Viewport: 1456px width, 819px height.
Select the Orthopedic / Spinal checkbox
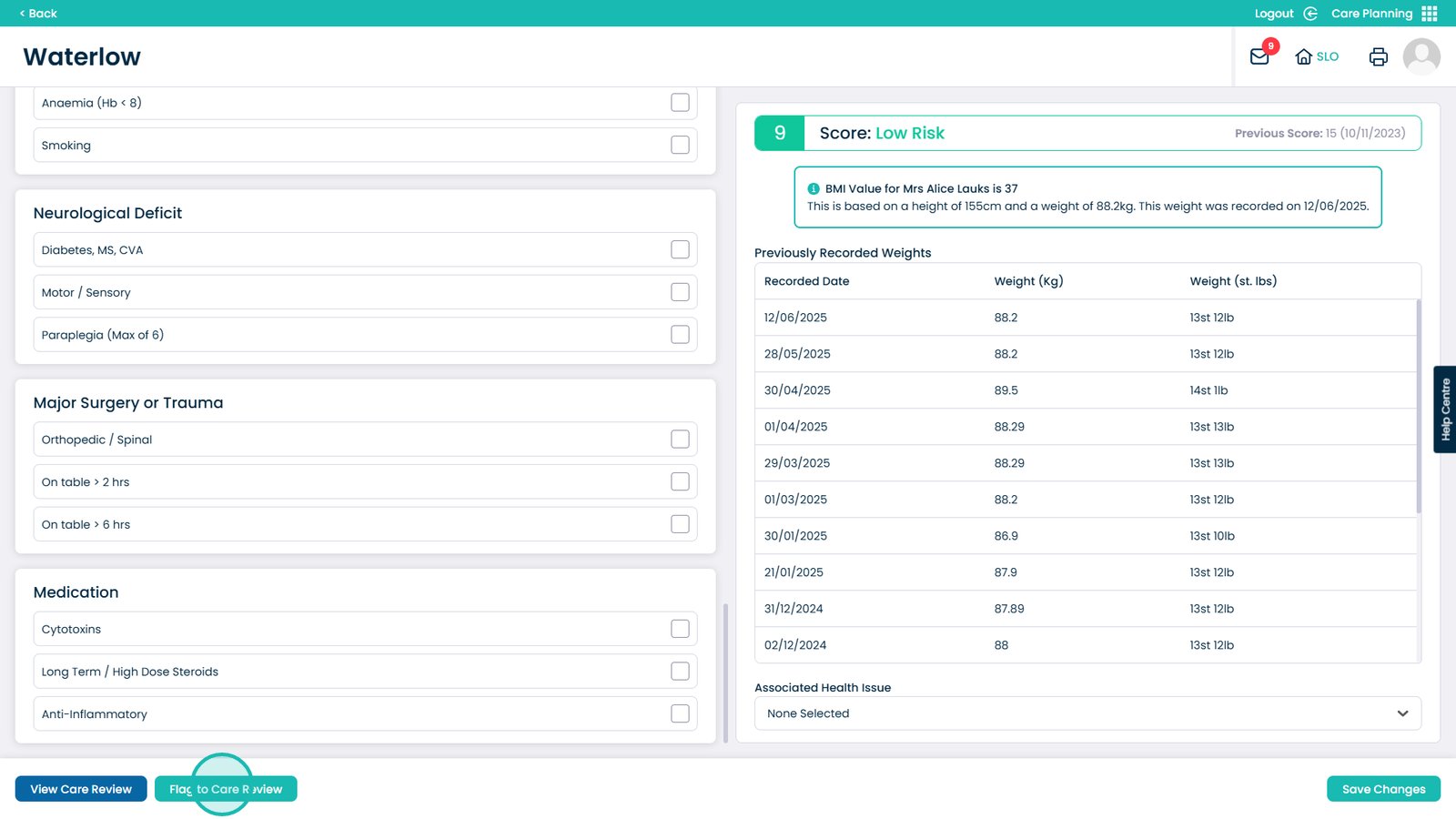coord(680,440)
